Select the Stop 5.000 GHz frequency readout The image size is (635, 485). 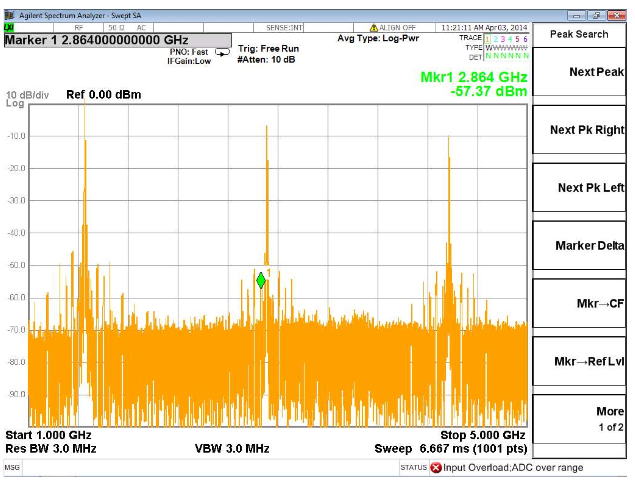coord(482,435)
